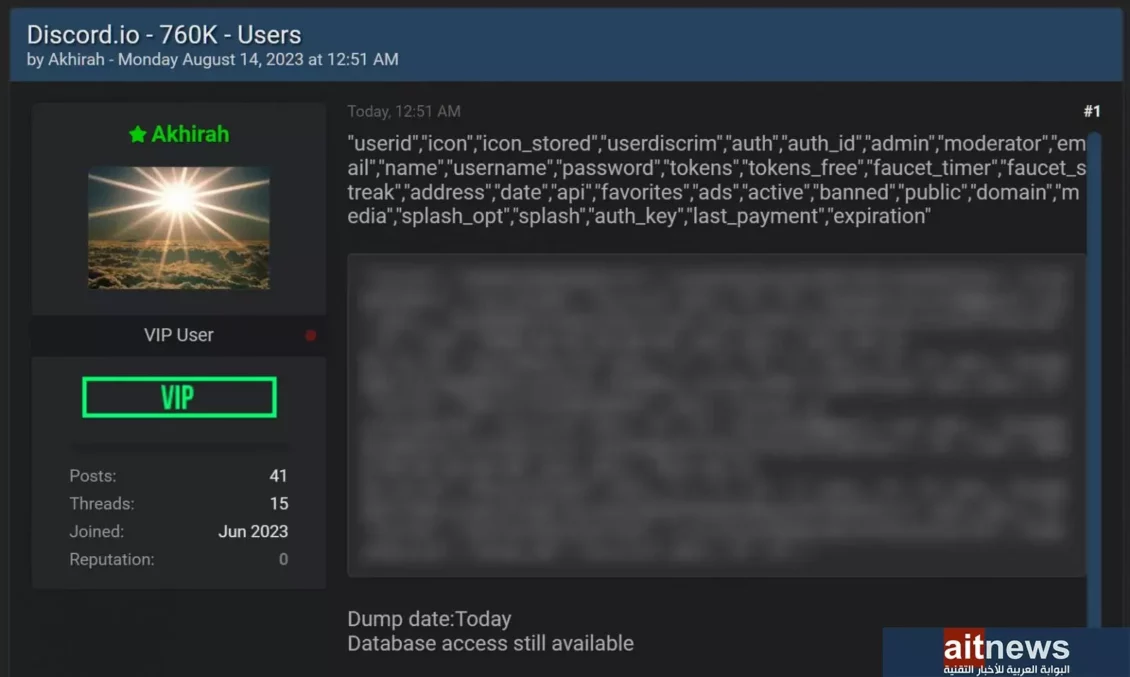Screen dimensions: 1130x677
Task: Click the green star beside Akhirah
Action: pyautogui.click(x=138, y=134)
